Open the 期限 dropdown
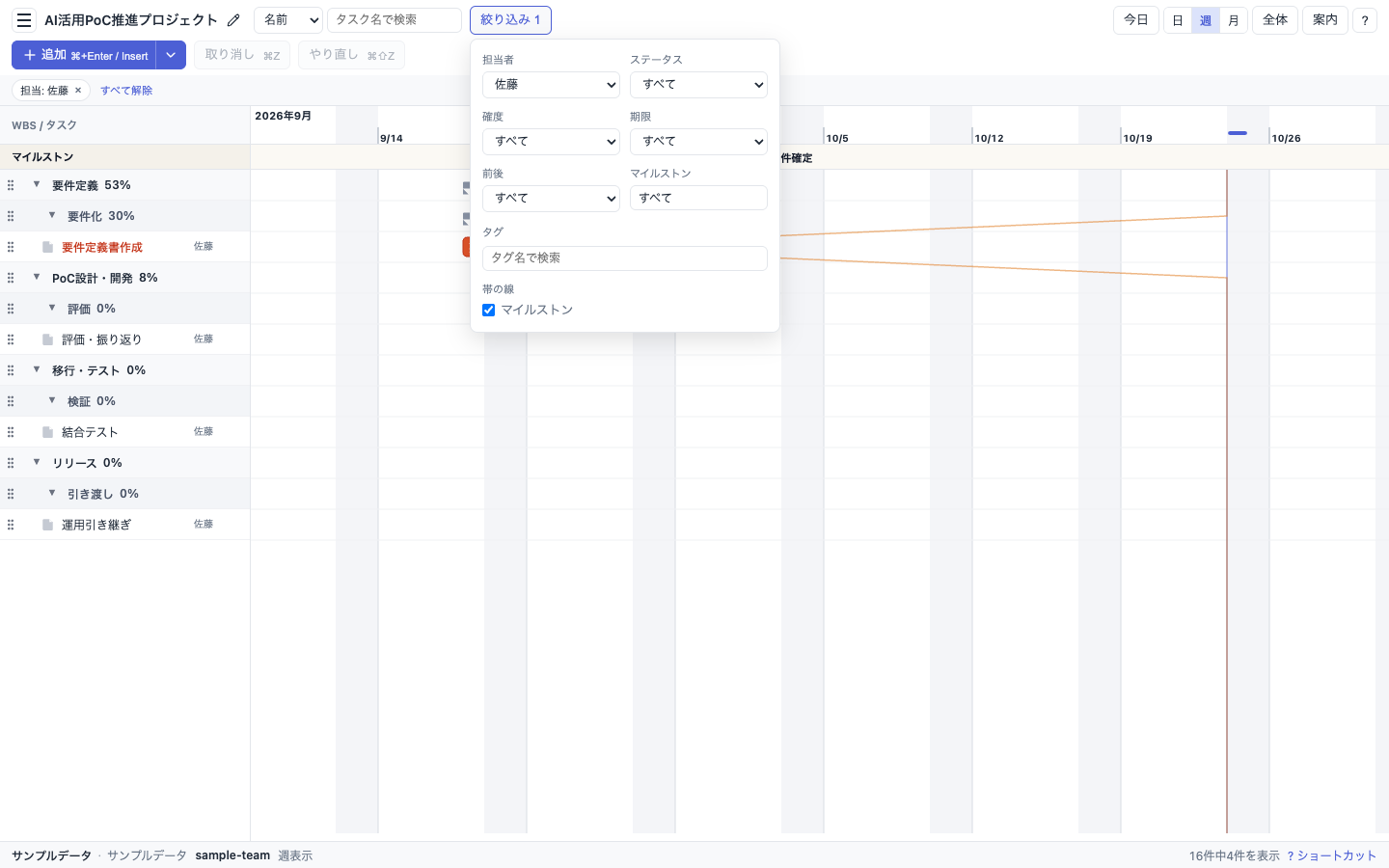 pos(698,142)
